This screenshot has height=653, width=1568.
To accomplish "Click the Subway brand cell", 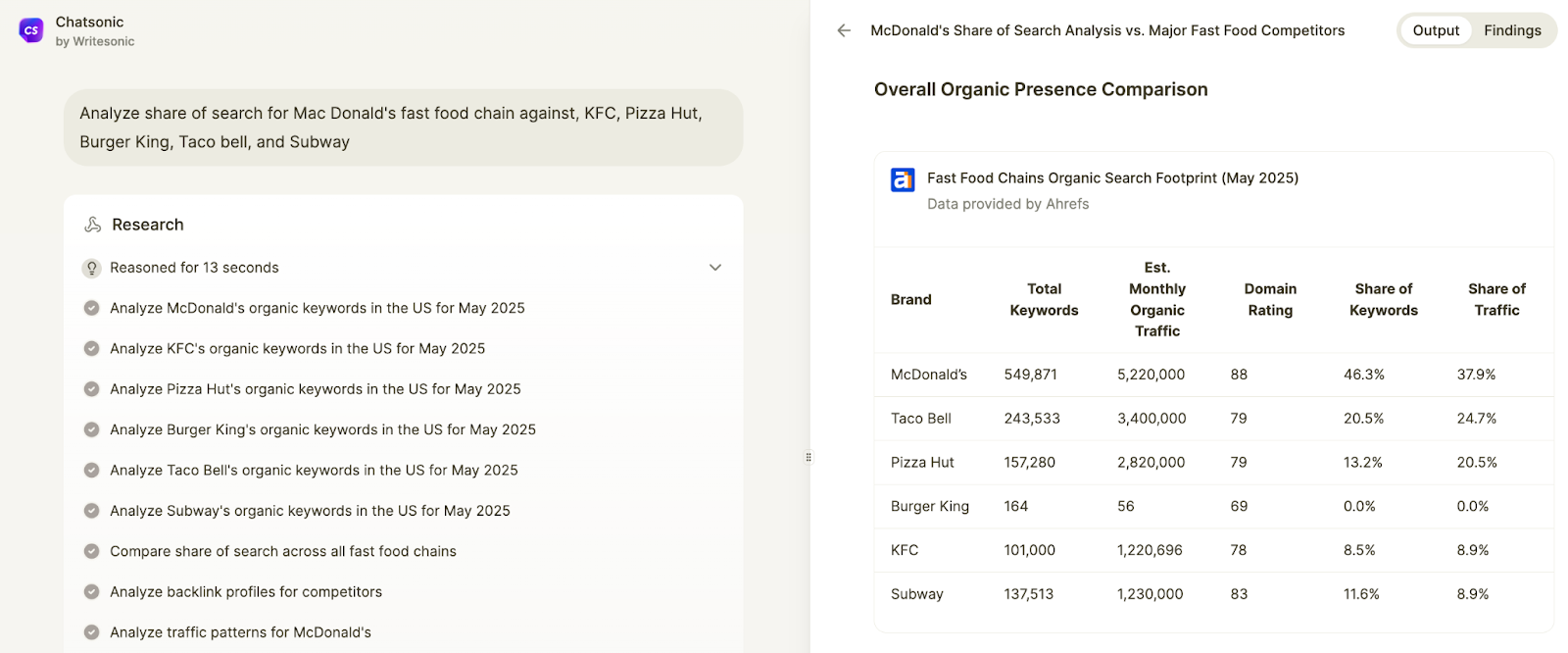I will [917, 594].
